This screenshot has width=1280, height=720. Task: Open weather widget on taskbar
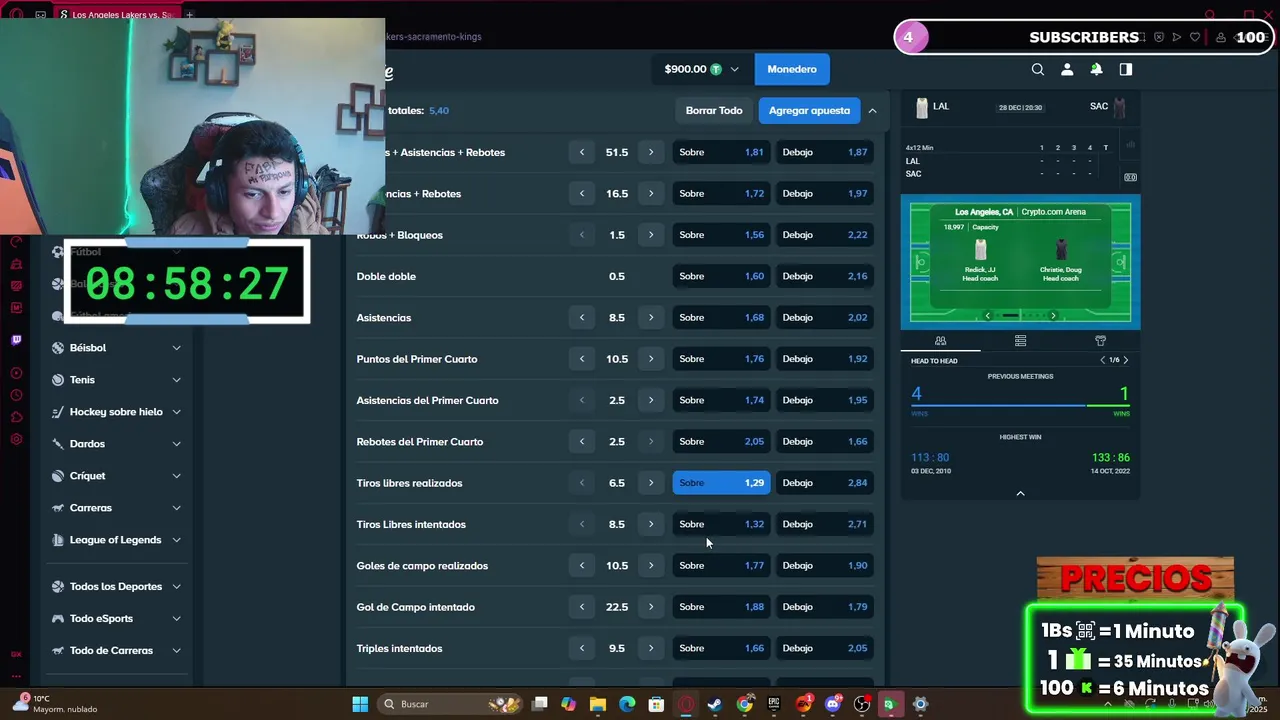tap(55, 704)
